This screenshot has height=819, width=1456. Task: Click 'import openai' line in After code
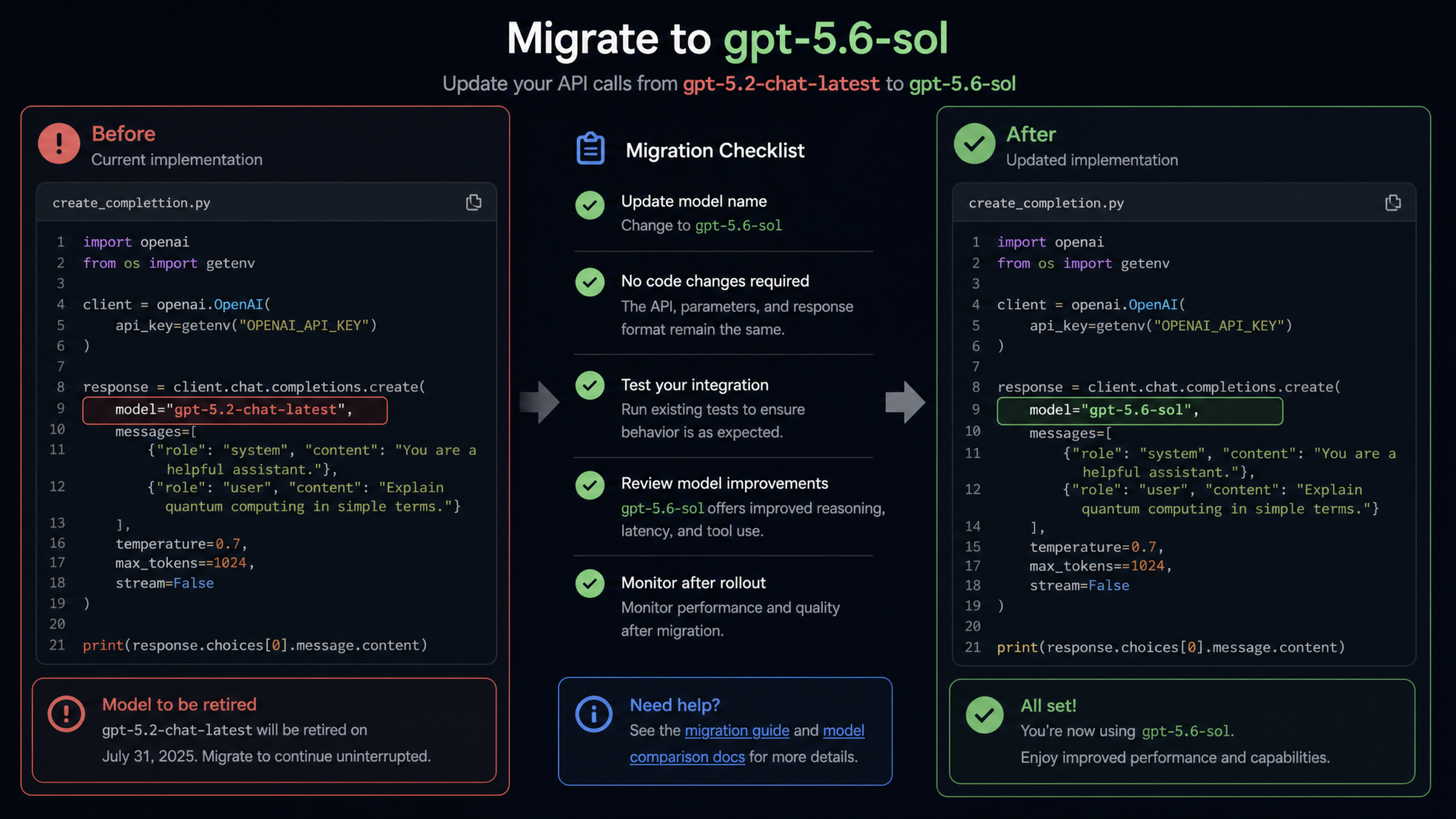(1050, 242)
